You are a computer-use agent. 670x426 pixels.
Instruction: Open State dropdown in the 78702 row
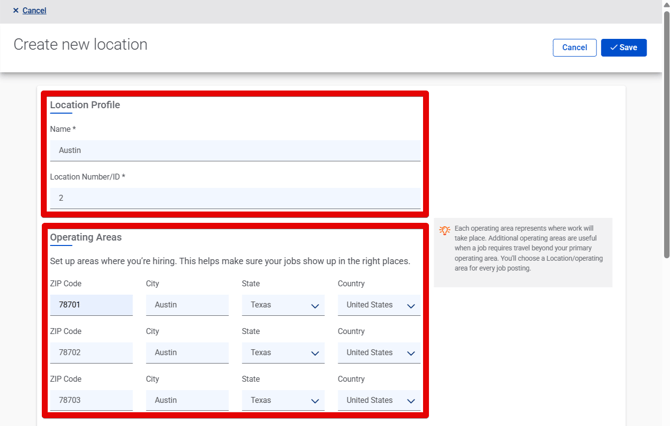(x=283, y=353)
